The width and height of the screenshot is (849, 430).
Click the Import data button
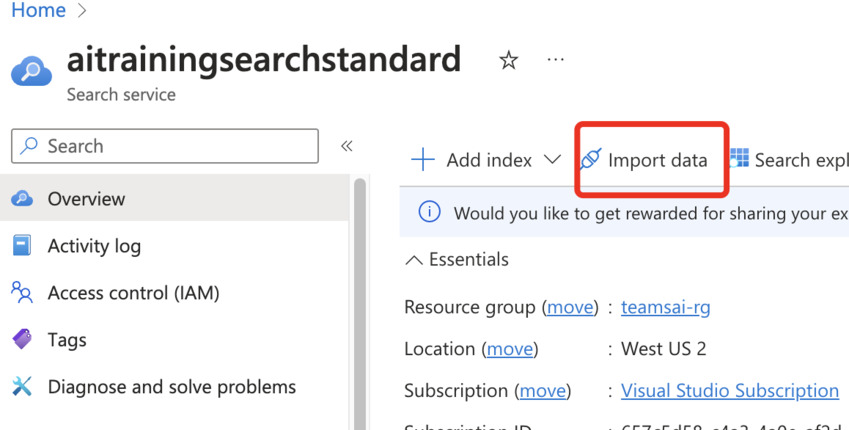(644, 160)
